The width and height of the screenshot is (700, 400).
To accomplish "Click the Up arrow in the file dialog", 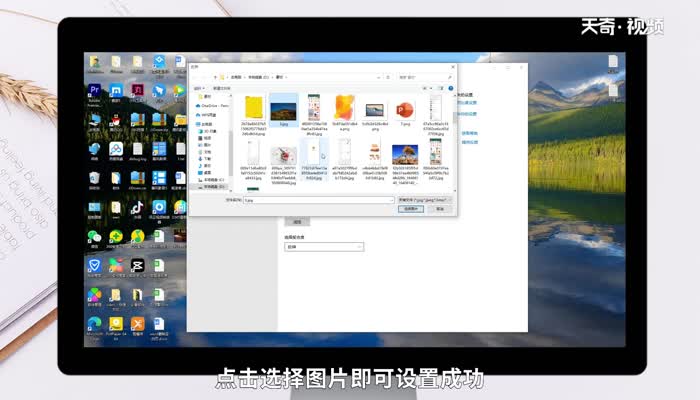I will pyautogui.click(x=216, y=77).
